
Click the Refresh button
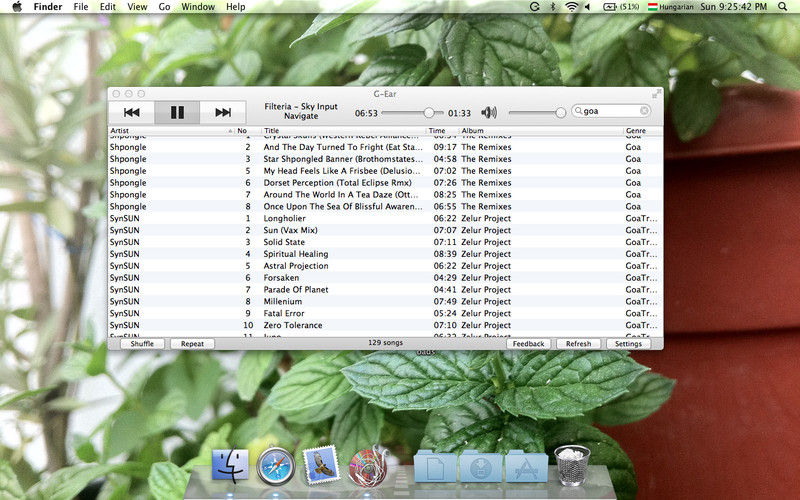(578, 344)
